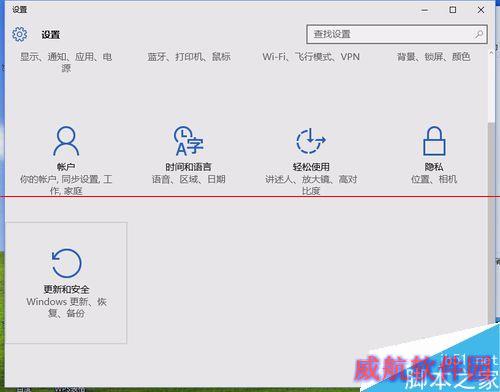Maximize the 设置 window
Screen dimensions: 500x392
click(453, 10)
